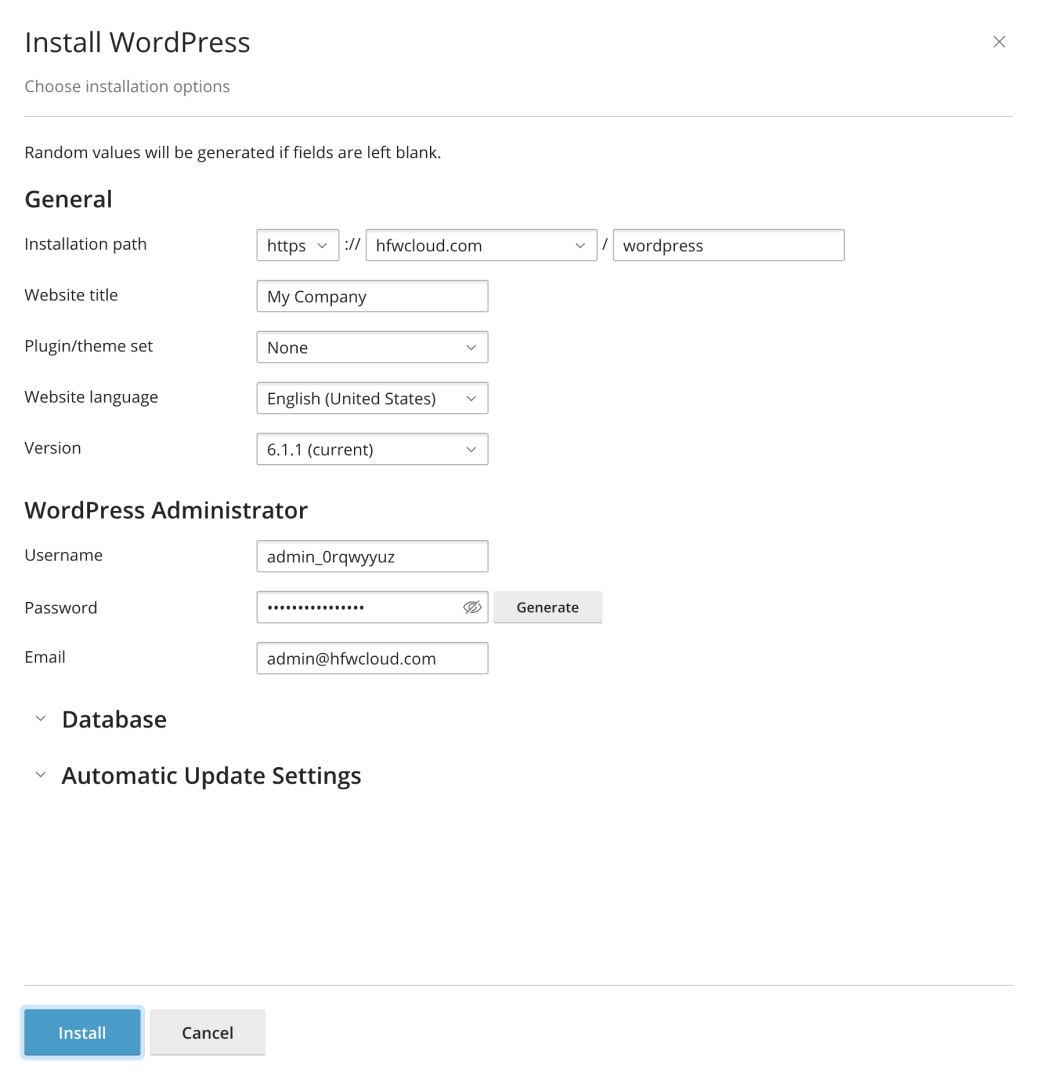Close the Install WordPress dialog

click(x=999, y=42)
